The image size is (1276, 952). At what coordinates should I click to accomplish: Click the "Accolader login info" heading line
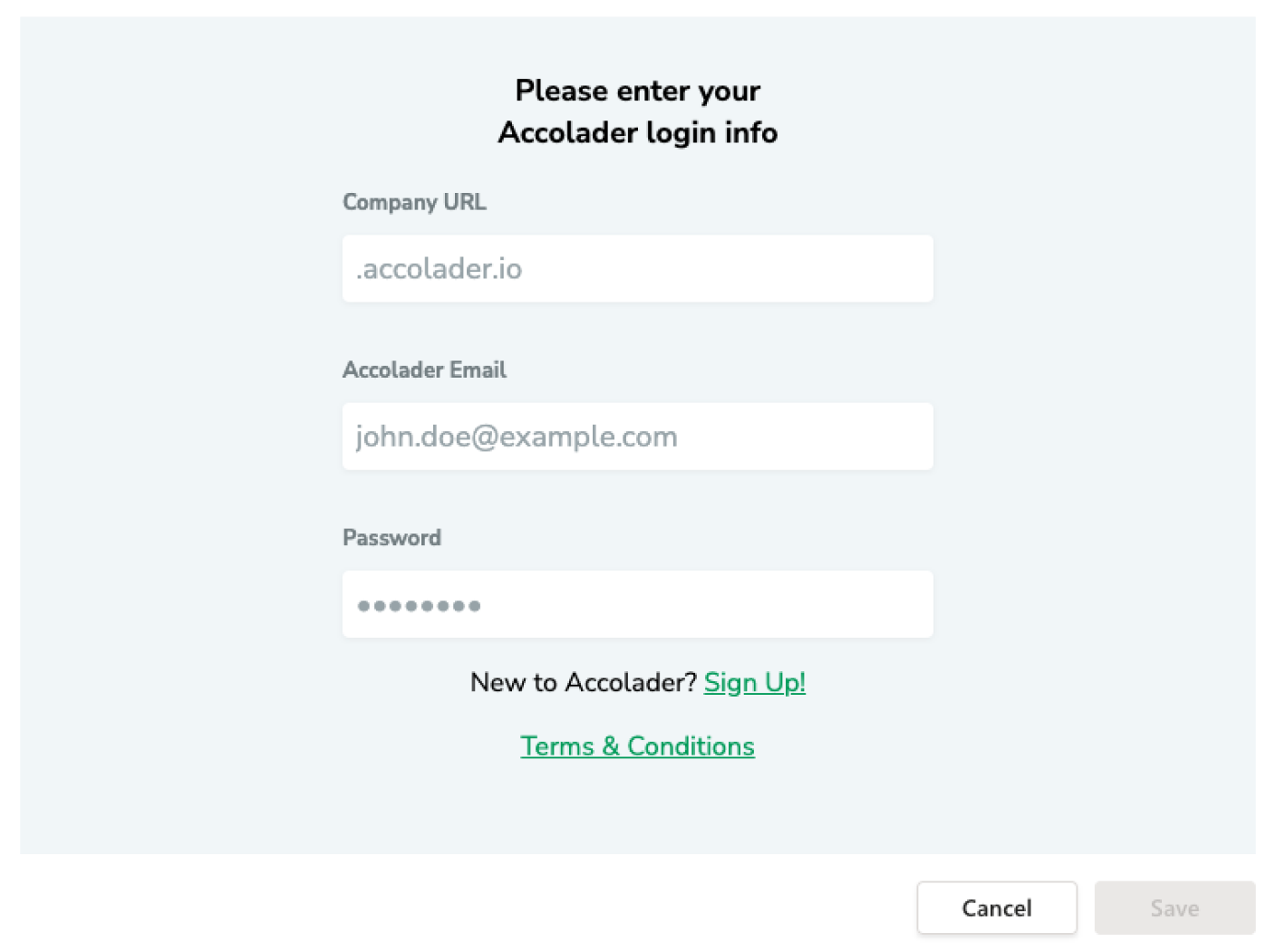tap(637, 132)
